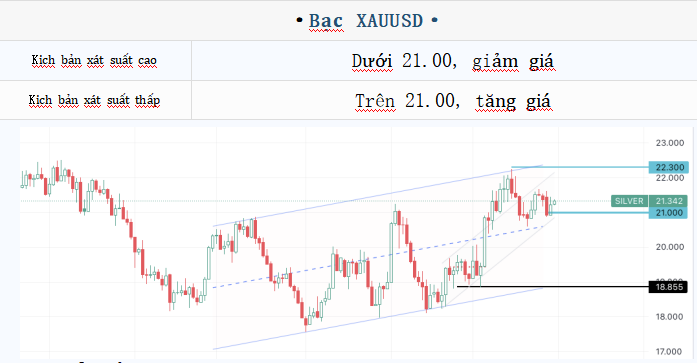Click the 18.000 axis value

669,317
